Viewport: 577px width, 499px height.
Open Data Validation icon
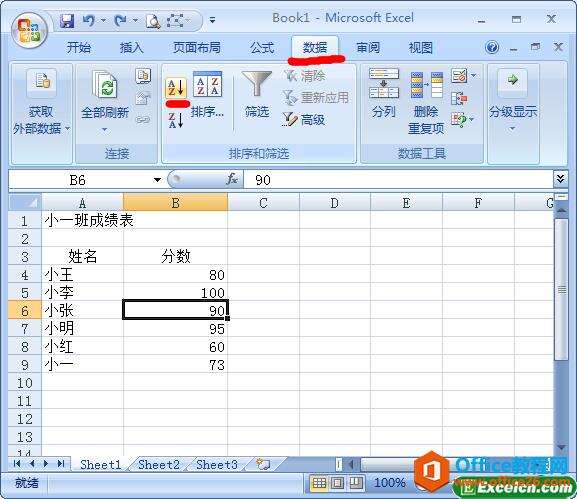[459, 76]
